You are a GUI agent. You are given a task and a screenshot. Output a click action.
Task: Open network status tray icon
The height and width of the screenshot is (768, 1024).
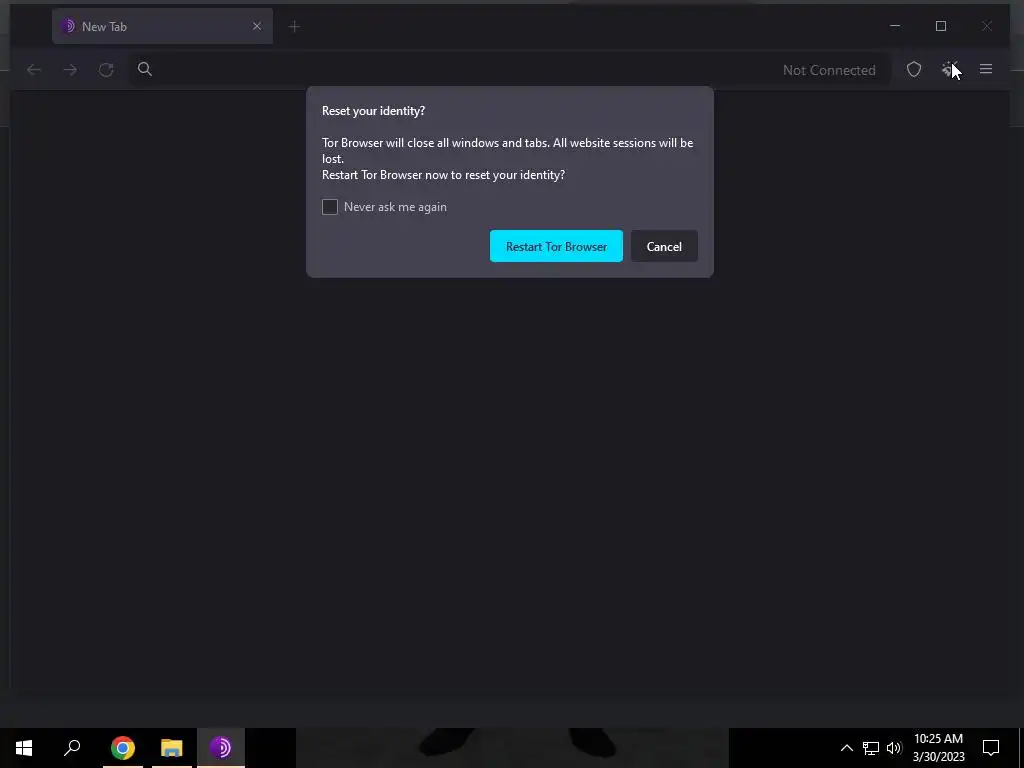[x=871, y=748]
